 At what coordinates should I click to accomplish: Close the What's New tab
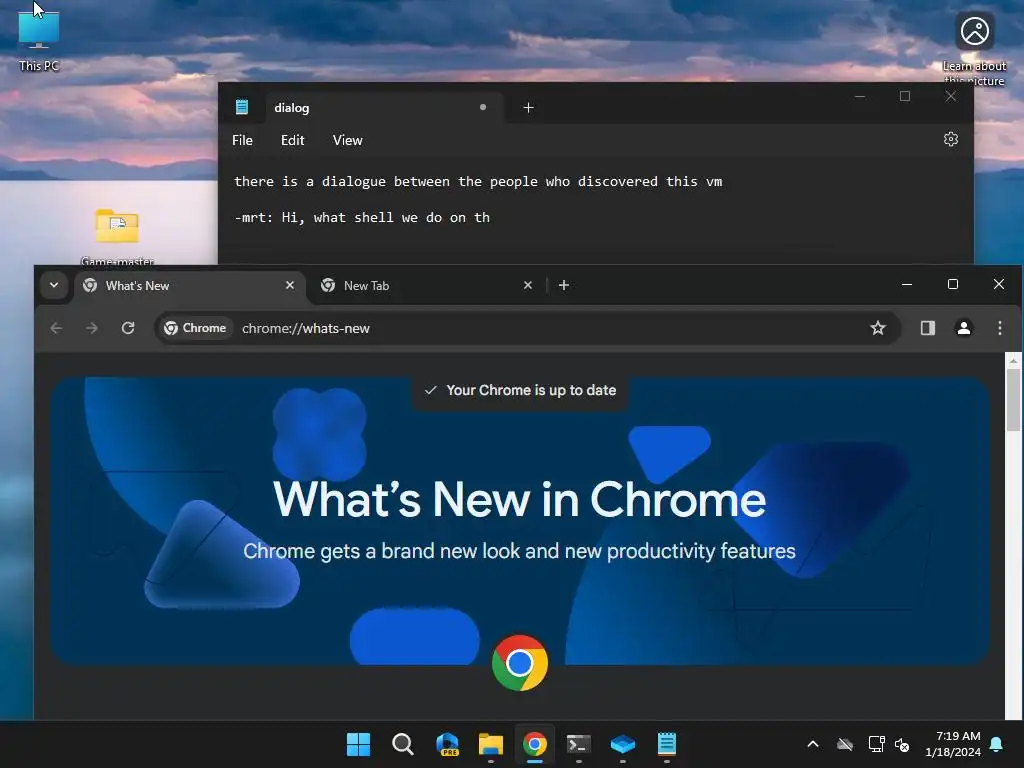click(x=290, y=285)
